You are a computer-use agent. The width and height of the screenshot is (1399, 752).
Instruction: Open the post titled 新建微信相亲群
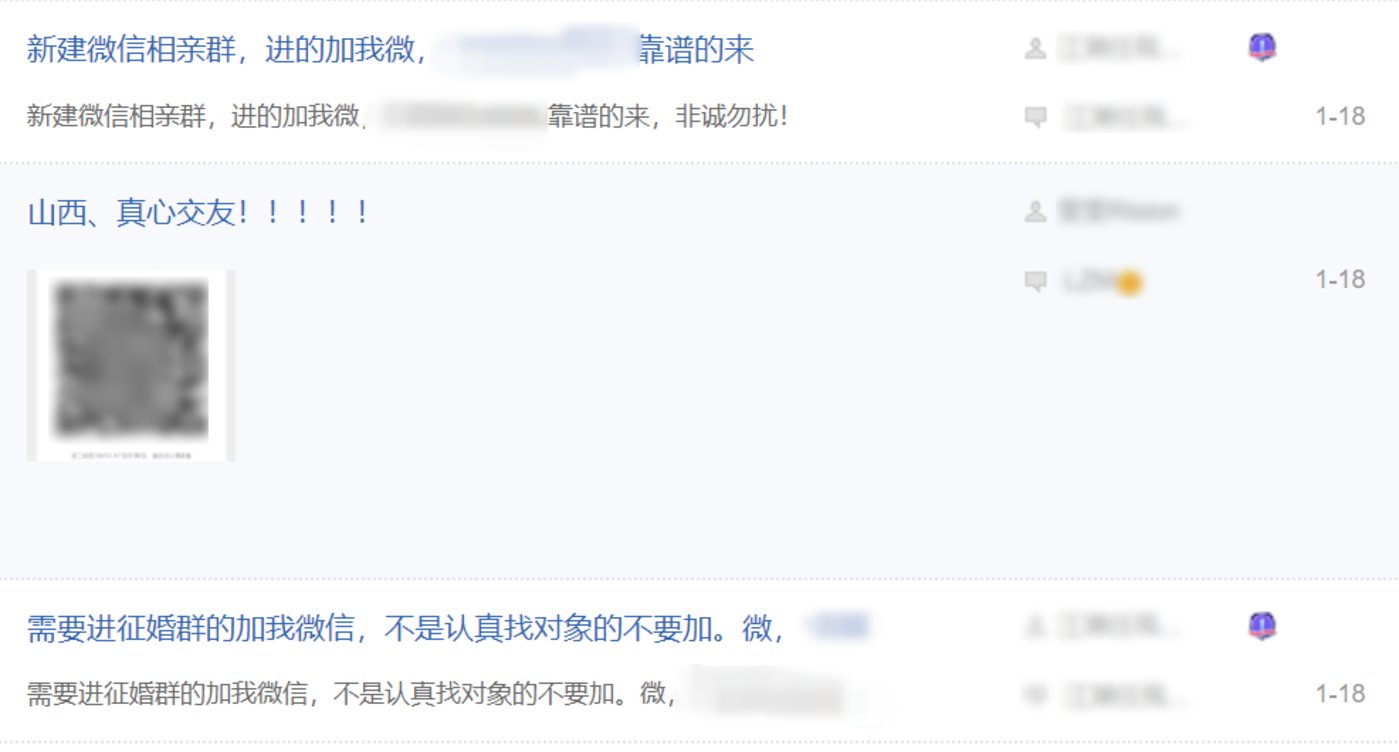click(x=390, y=50)
